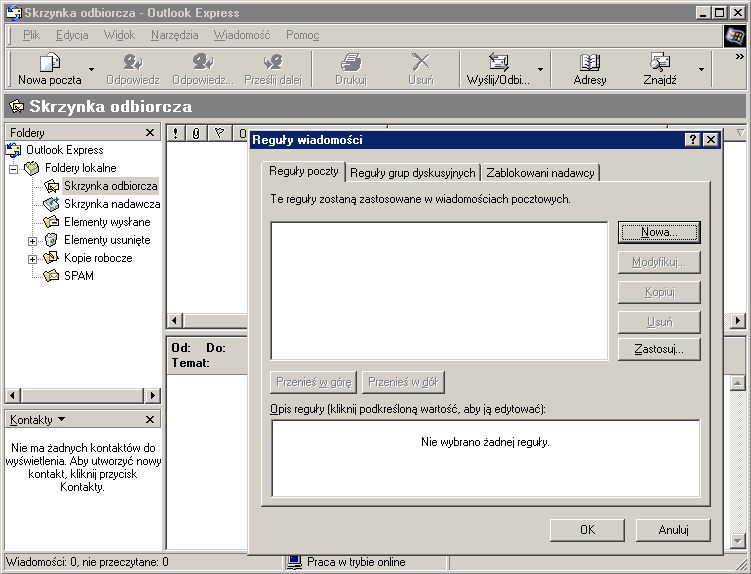Click the Zastosuj... button

(659, 349)
